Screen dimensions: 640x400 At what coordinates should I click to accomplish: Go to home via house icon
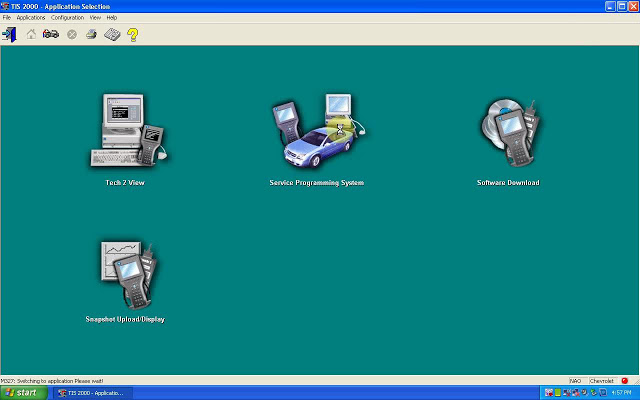(31, 34)
